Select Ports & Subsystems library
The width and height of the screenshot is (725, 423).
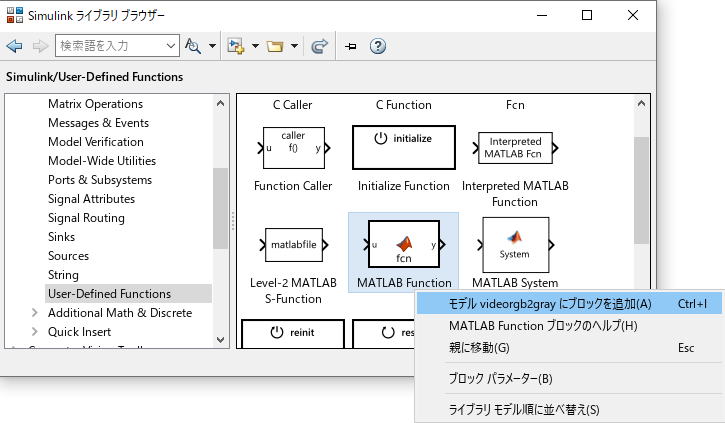[x=100, y=179]
